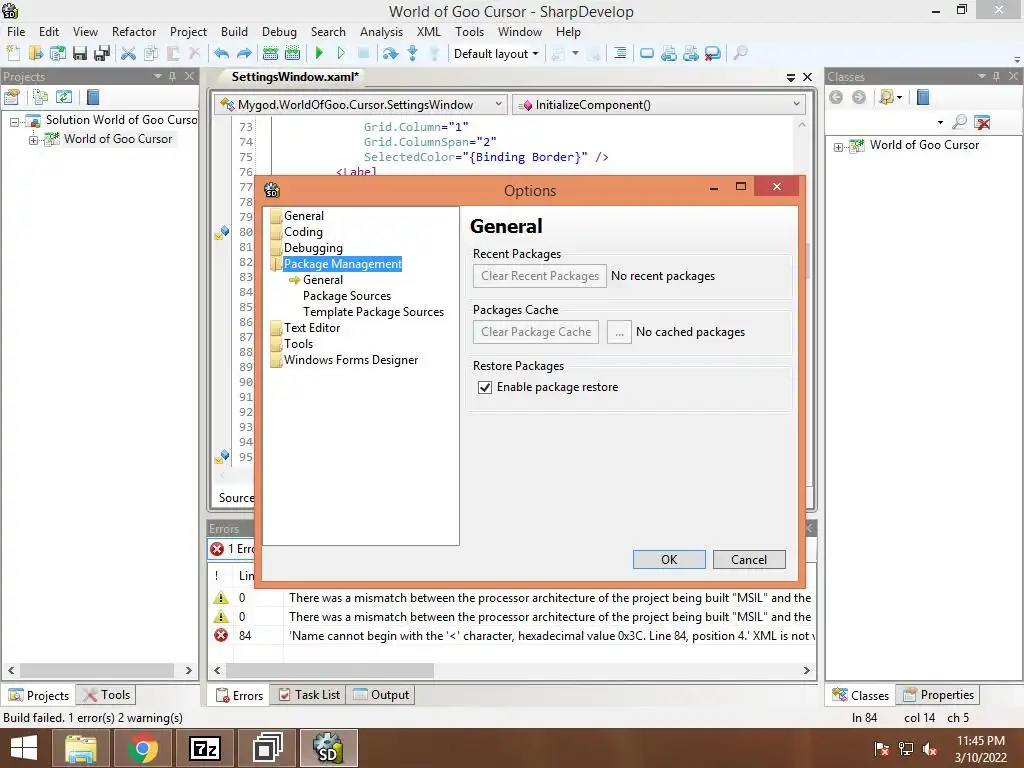Click the Indent toolbar icon
Screen dimensions: 1024x768
[620, 54]
